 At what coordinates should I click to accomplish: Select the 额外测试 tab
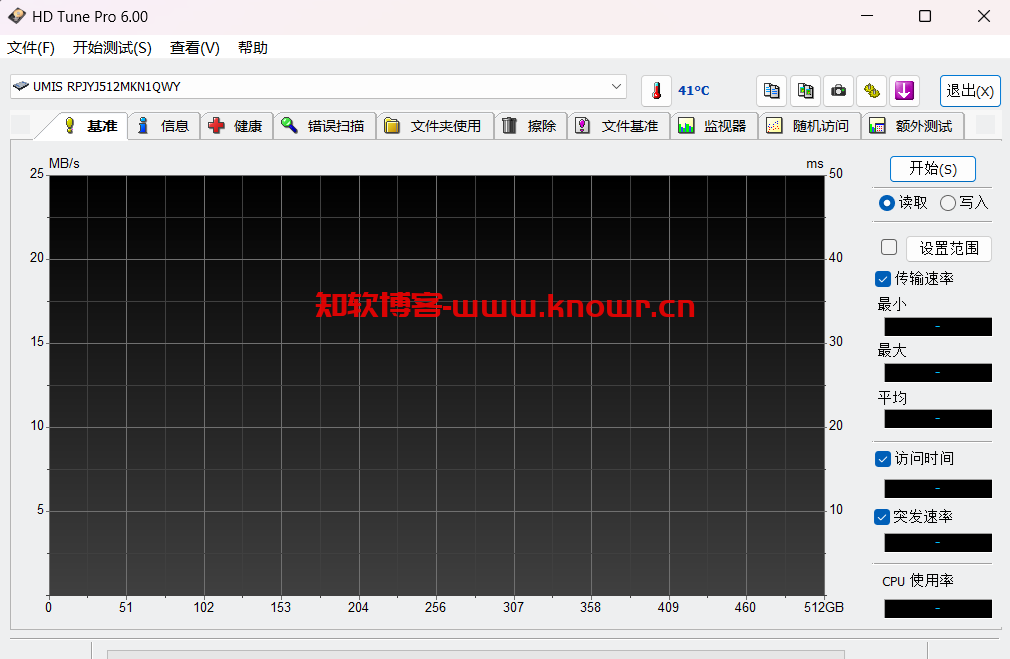pyautogui.click(x=913, y=126)
